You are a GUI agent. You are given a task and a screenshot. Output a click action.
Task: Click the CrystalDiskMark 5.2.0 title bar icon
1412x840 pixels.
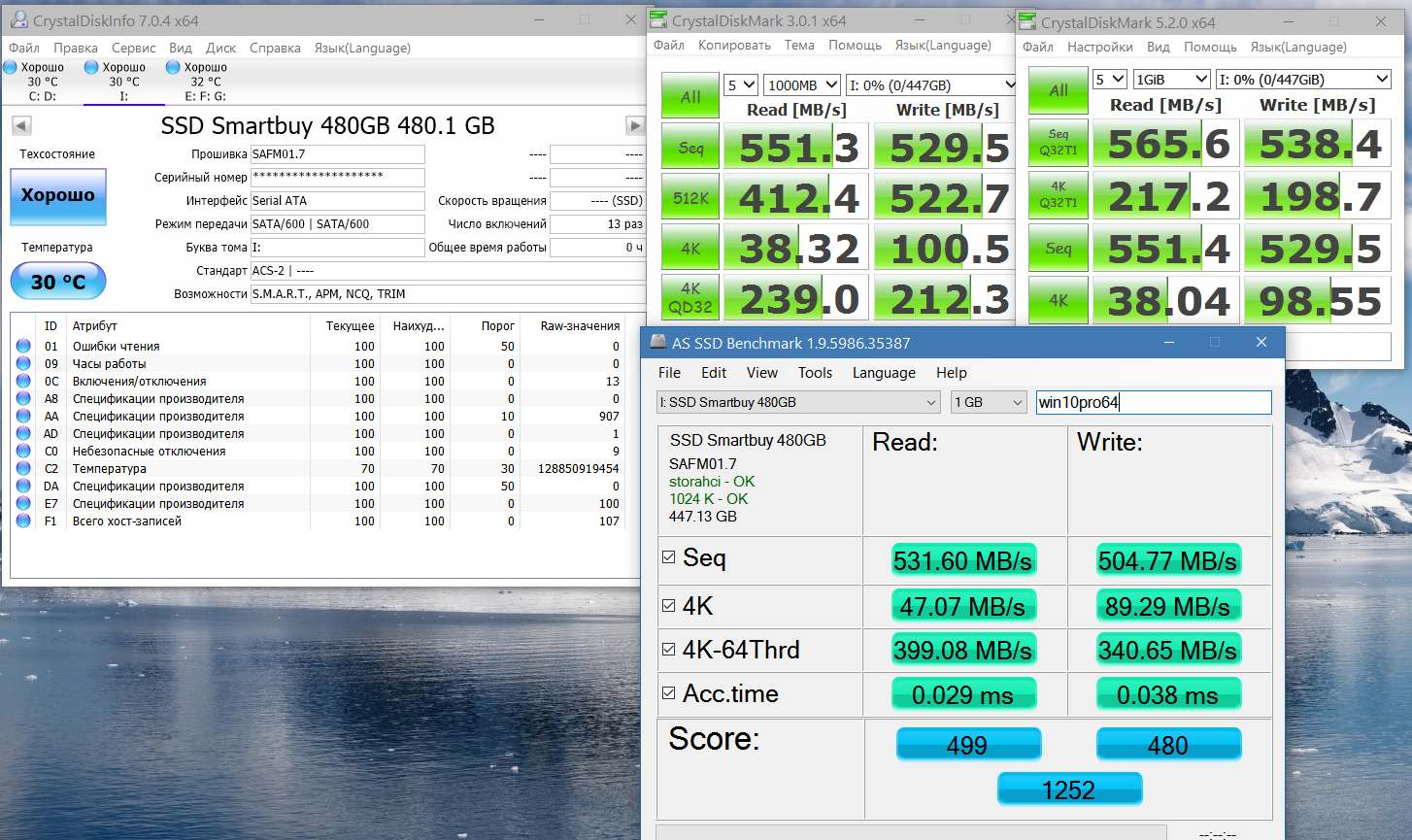coord(1027,21)
